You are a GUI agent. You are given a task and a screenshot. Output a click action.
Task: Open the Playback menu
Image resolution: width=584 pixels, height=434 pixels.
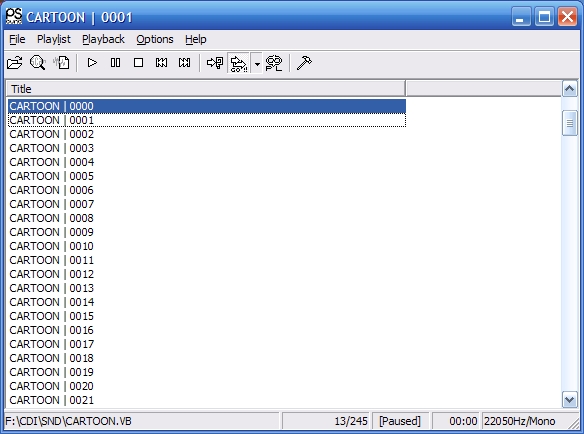(x=103, y=39)
